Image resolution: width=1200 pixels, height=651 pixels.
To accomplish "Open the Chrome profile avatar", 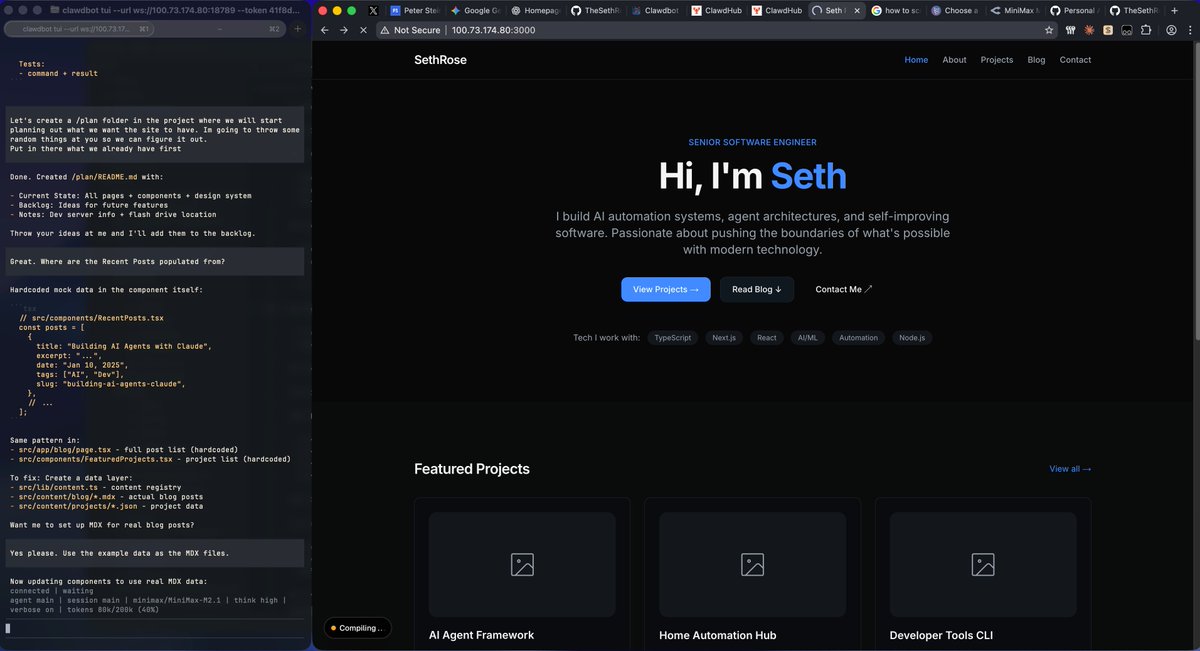I will click(1171, 30).
